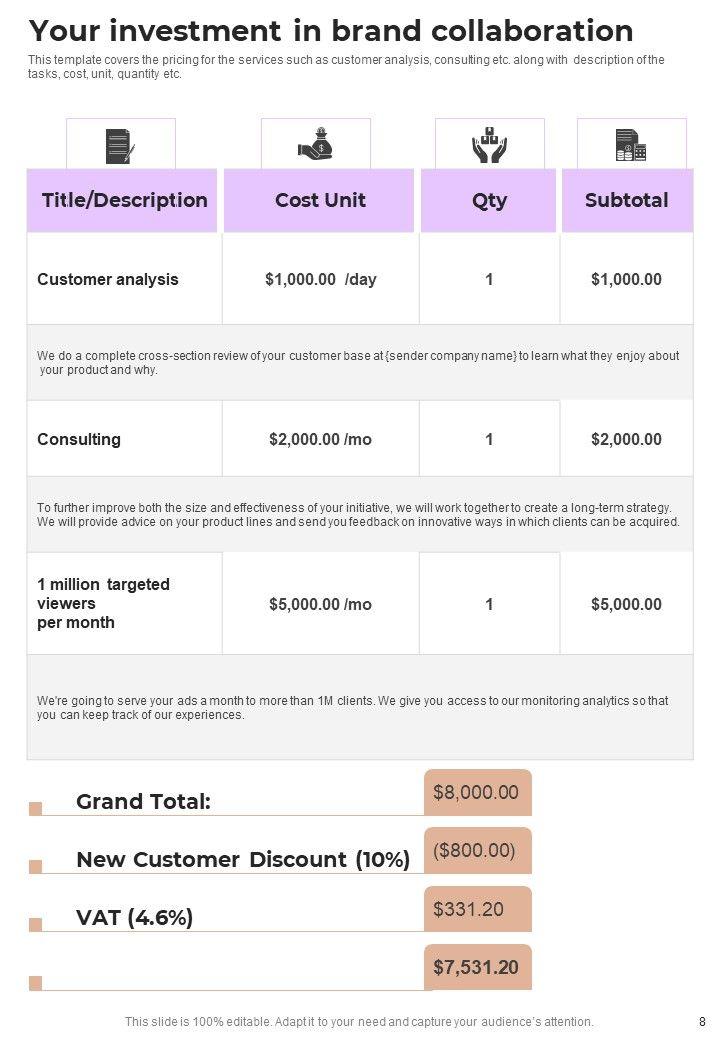Click the hands holding boxes icon
This screenshot has width=720, height=1040.
pyautogui.click(x=489, y=145)
